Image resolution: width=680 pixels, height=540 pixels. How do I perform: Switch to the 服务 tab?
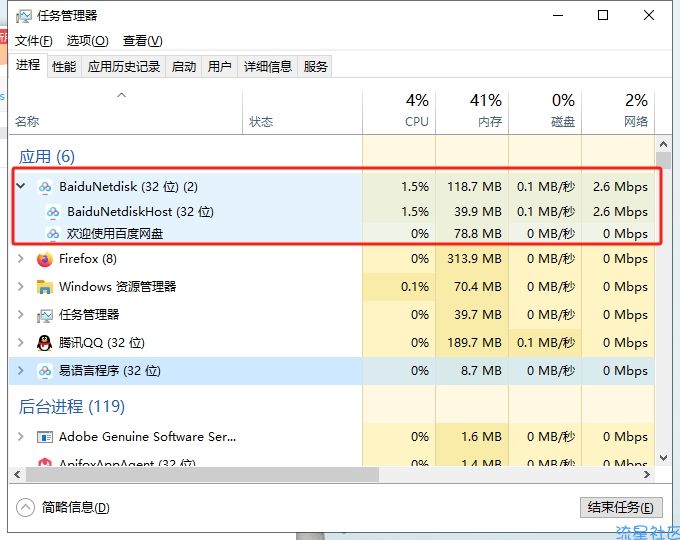pos(315,67)
